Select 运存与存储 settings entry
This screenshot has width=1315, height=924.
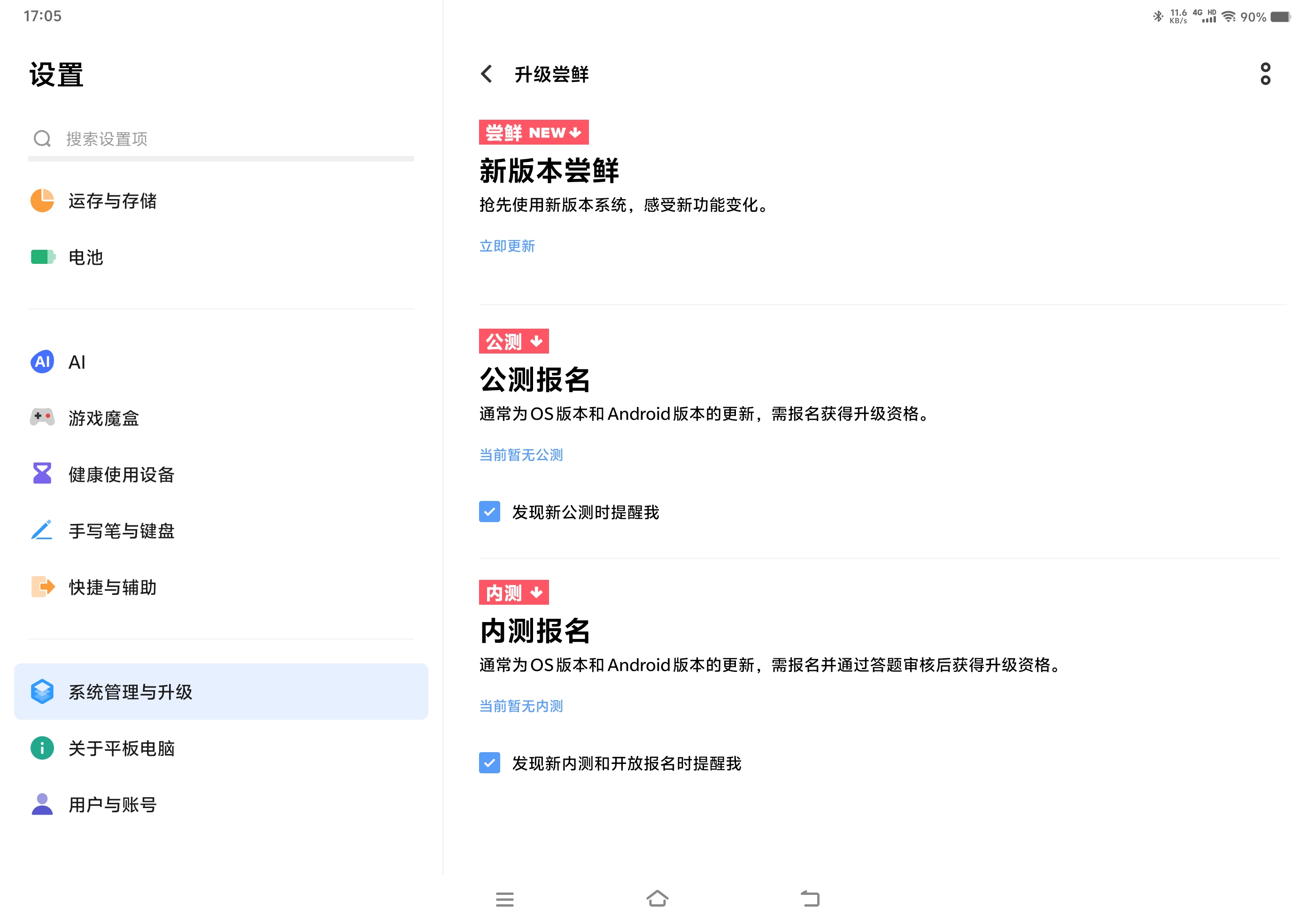coord(221,200)
